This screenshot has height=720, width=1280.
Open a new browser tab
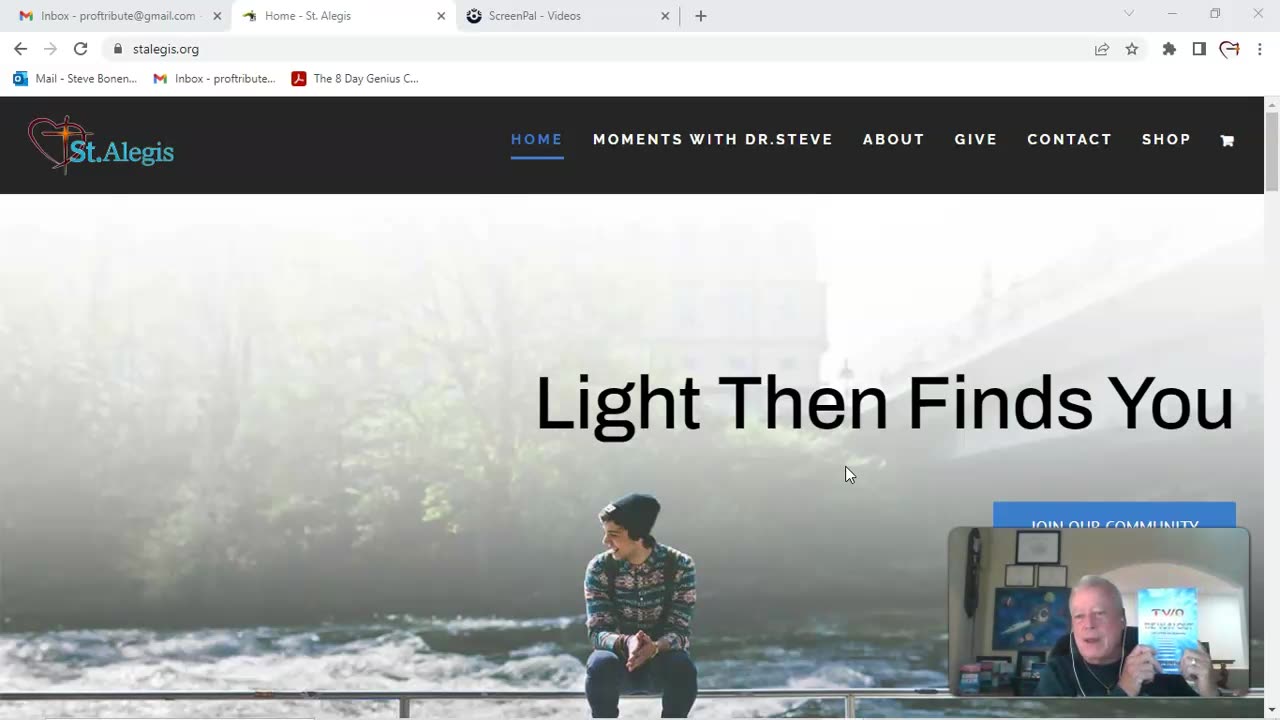coord(701,16)
